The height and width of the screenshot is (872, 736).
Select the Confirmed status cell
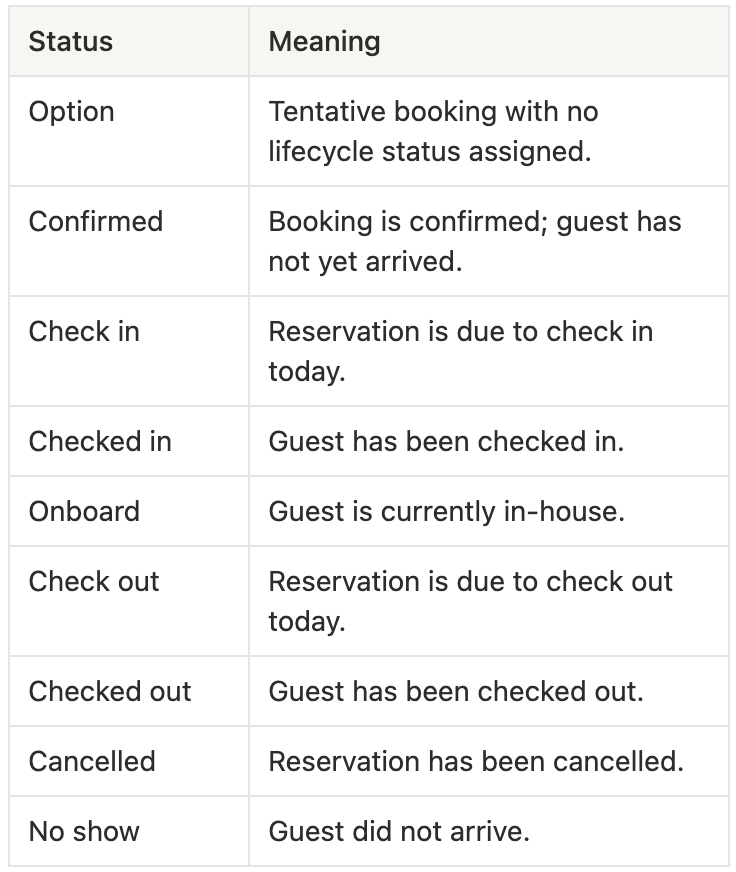point(129,241)
